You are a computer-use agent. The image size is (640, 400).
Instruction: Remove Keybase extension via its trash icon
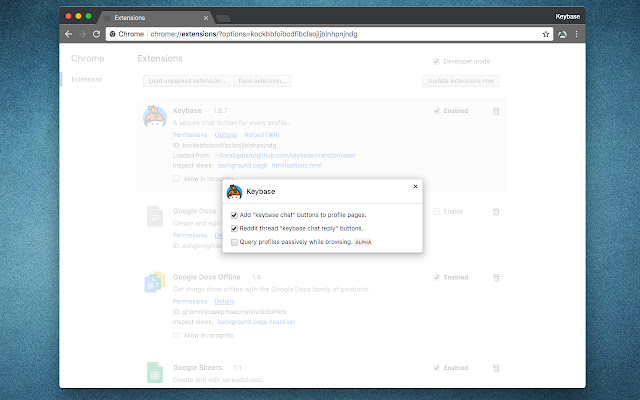tap(496, 111)
